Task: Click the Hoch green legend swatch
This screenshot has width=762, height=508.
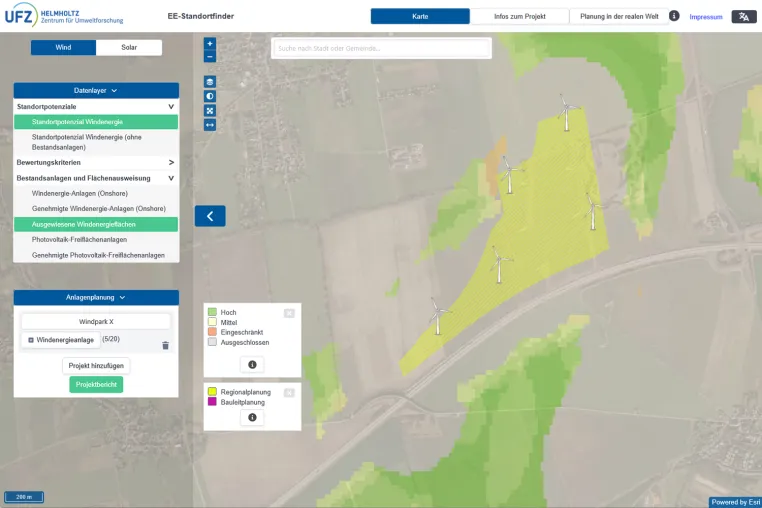Action: click(x=212, y=312)
